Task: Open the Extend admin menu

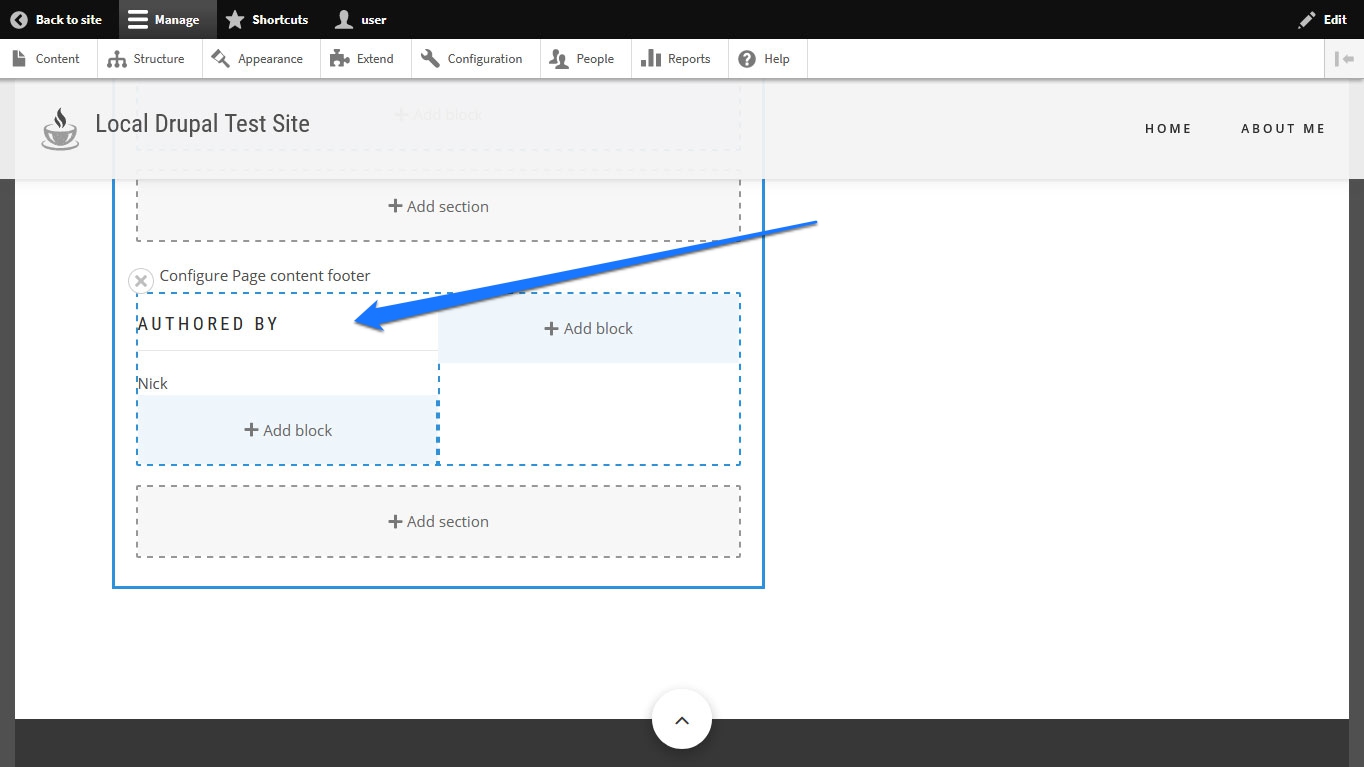Action: [x=365, y=59]
